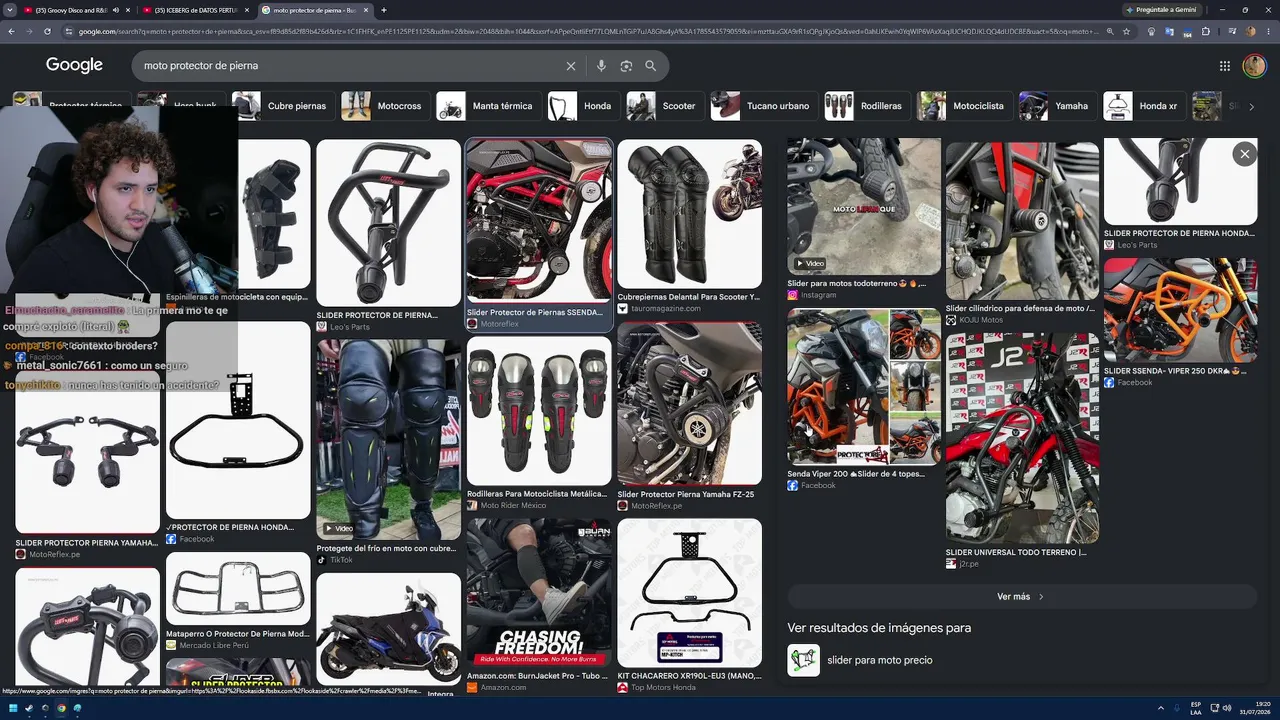Open SLIDER UNIVERSAL TODO TERRENO title
This screenshot has width=1280, height=720.
[1017, 552]
